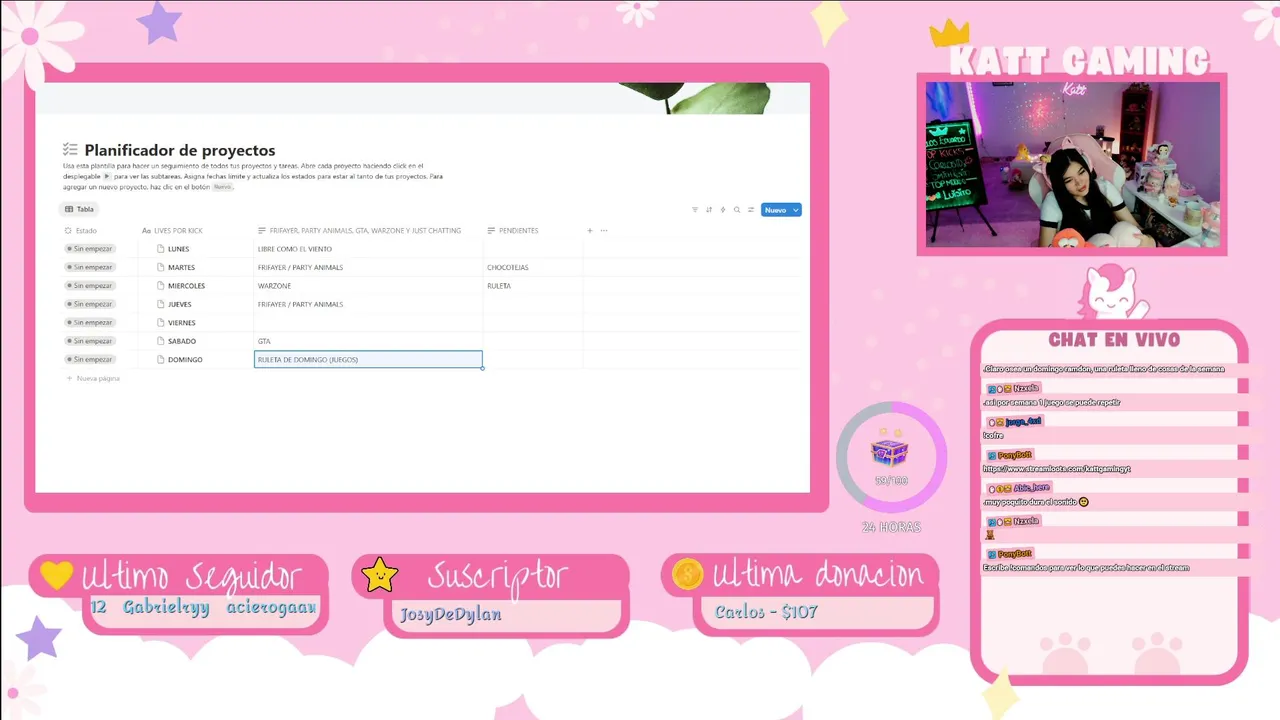Select the RULETA cell under PENDIENTES
This screenshot has height=720, width=1280.
[x=533, y=286]
